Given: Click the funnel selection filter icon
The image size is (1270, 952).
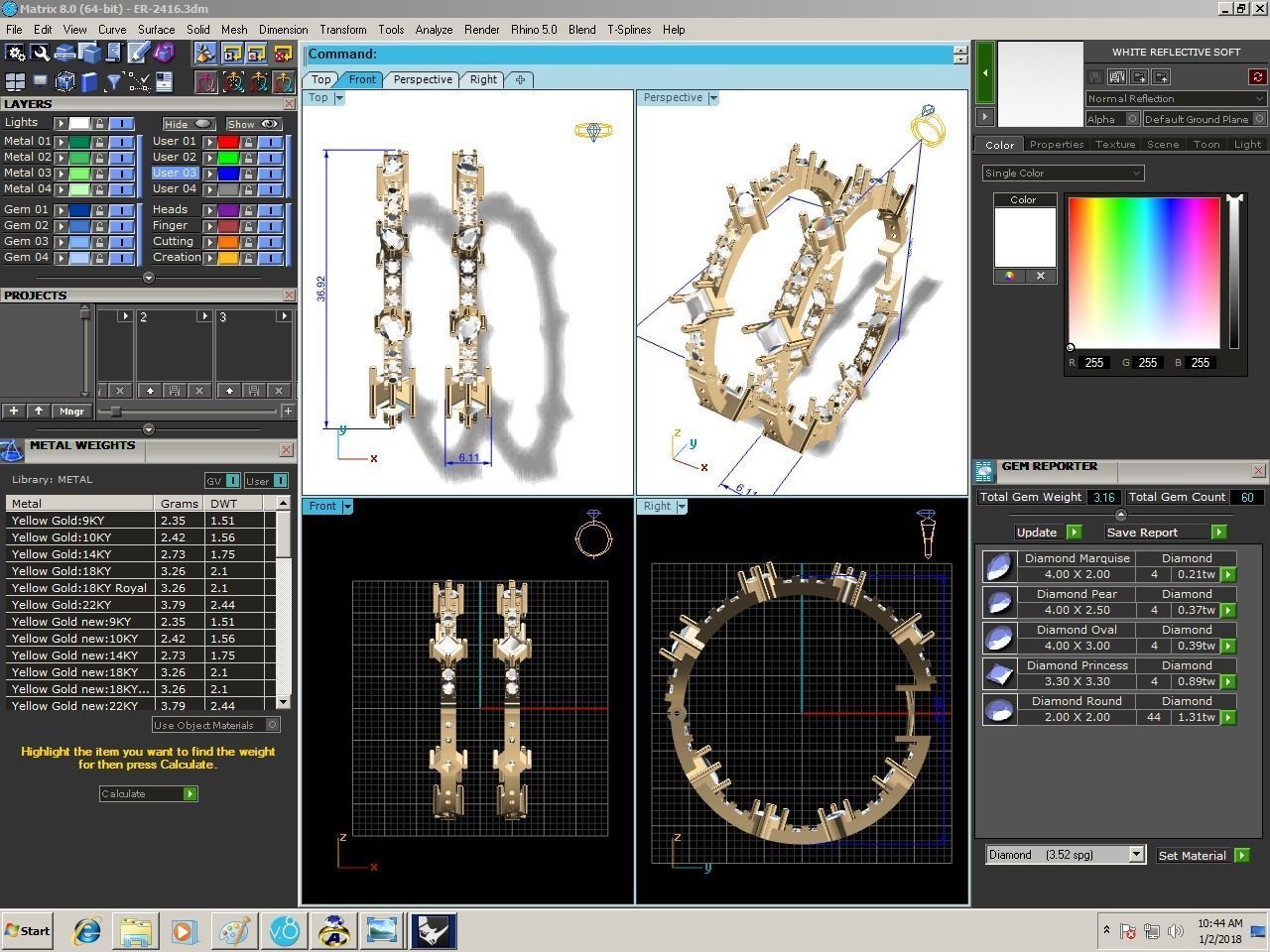Looking at the screenshot, I should coord(114,81).
